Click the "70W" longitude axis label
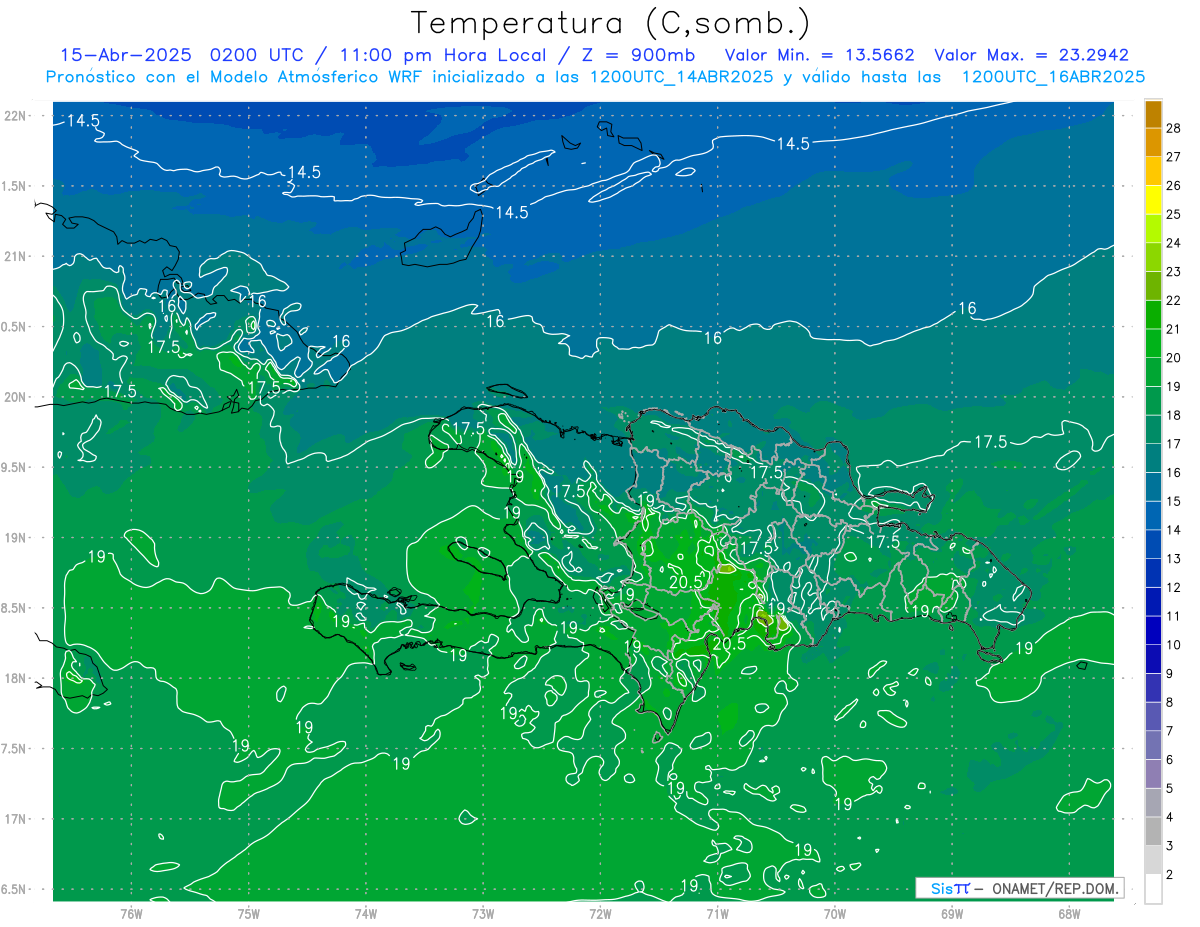Viewport: 1200px width, 927px height. point(835,913)
